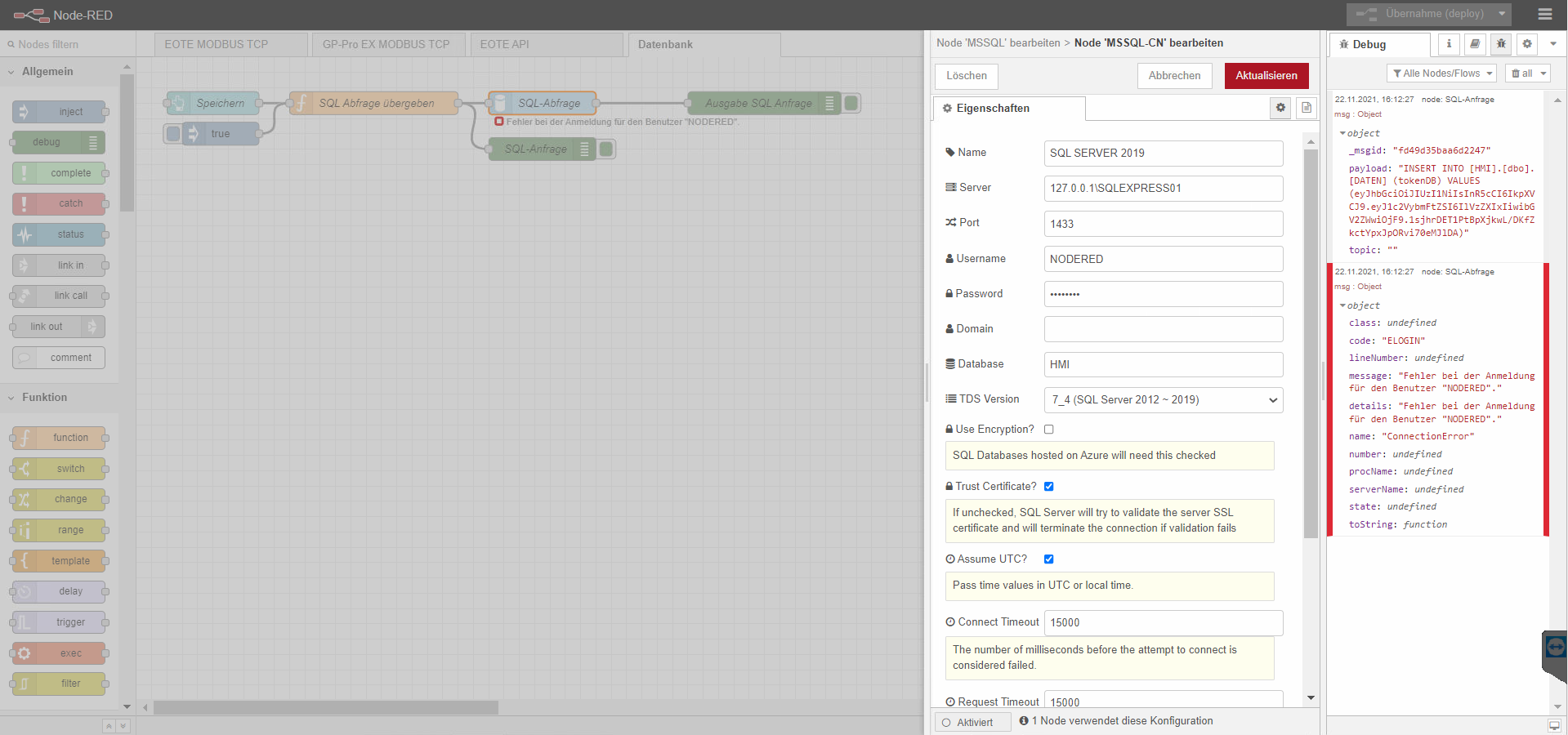The width and height of the screenshot is (1568, 735).
Task: Click the link out palette node
Action: (59, 327)
